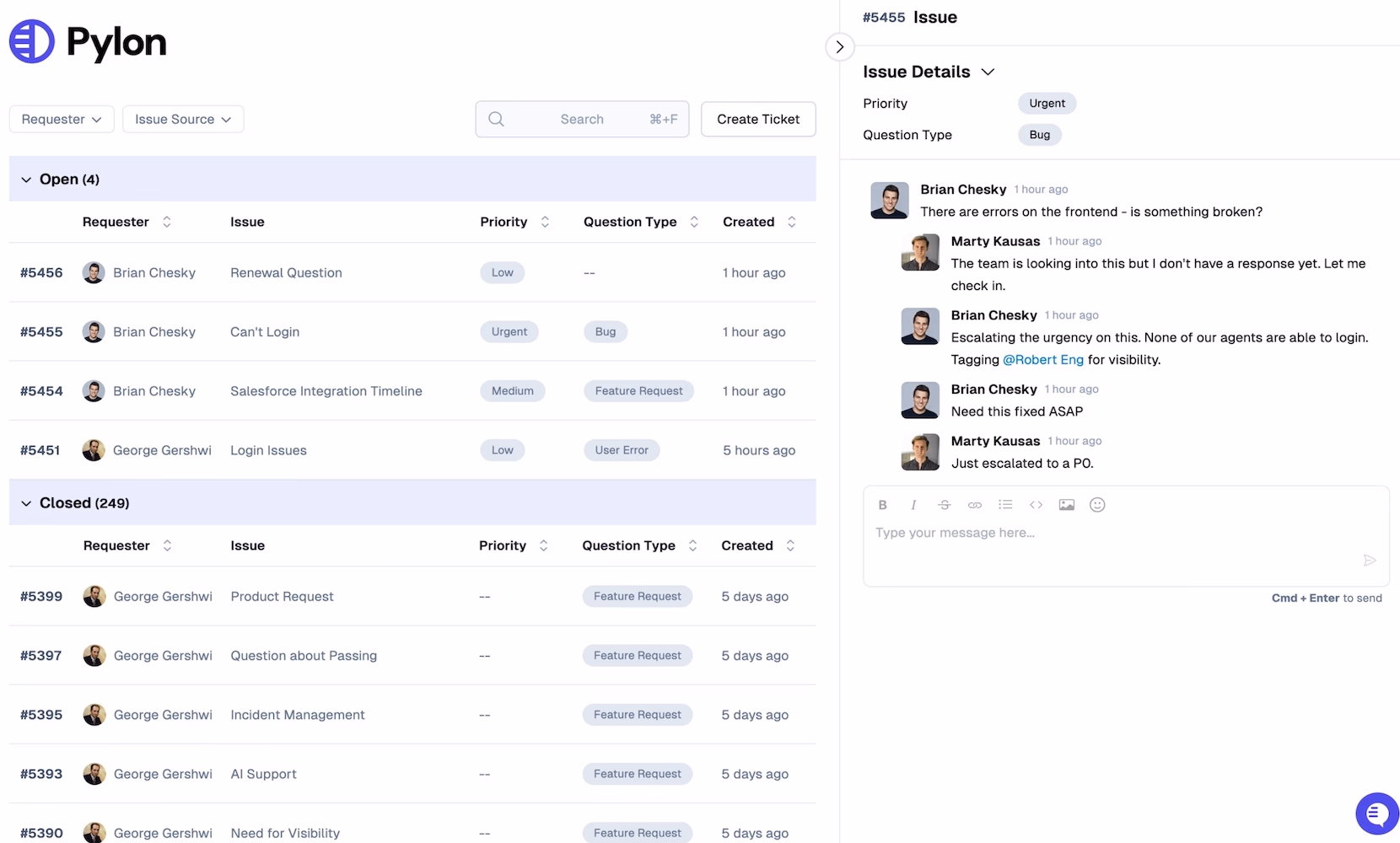Click Brian Chesky avatar on ticket #5456
This screenshot has width=1400, height=843.
click(x=94, y=272)
